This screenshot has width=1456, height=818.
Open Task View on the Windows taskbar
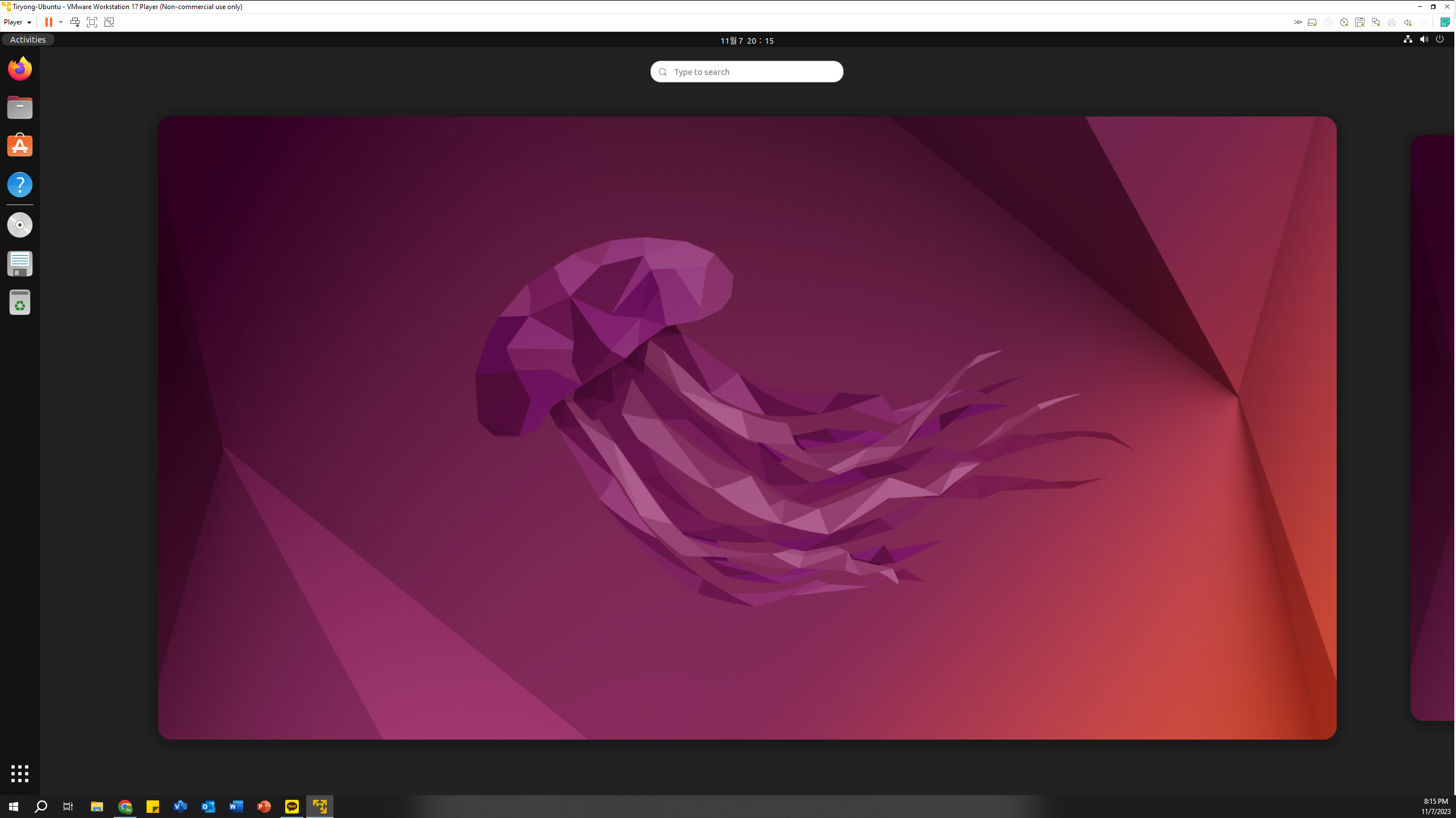click(68, 807)
